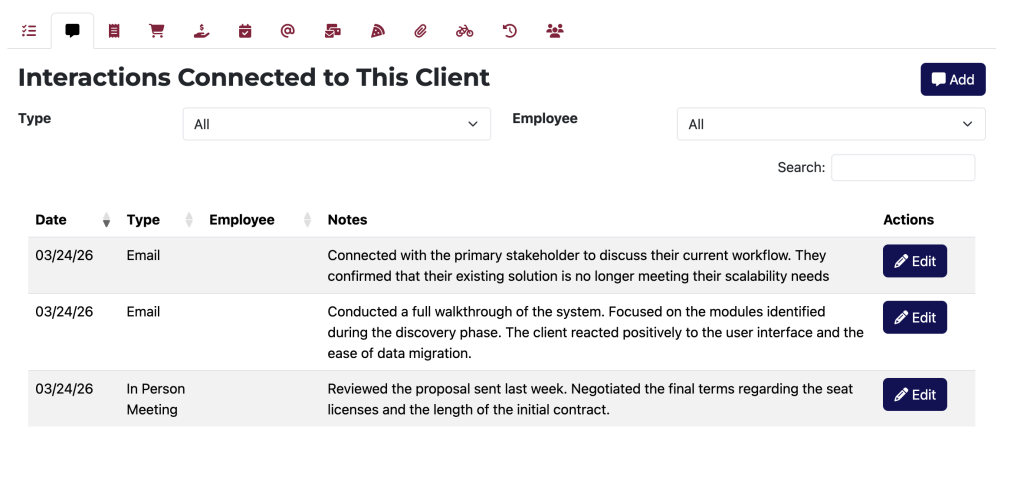Select the speech bubble interactions tab

pos(72,31)
